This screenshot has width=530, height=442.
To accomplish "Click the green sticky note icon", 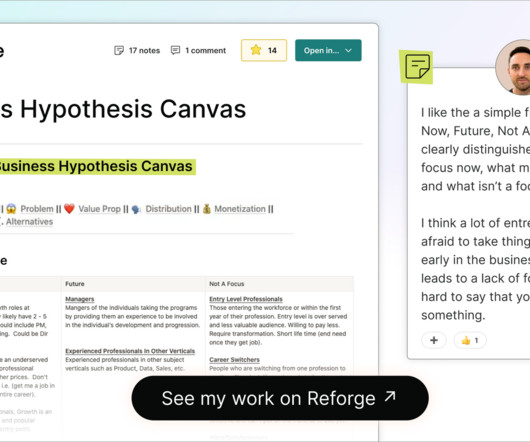I will point(416,67).
